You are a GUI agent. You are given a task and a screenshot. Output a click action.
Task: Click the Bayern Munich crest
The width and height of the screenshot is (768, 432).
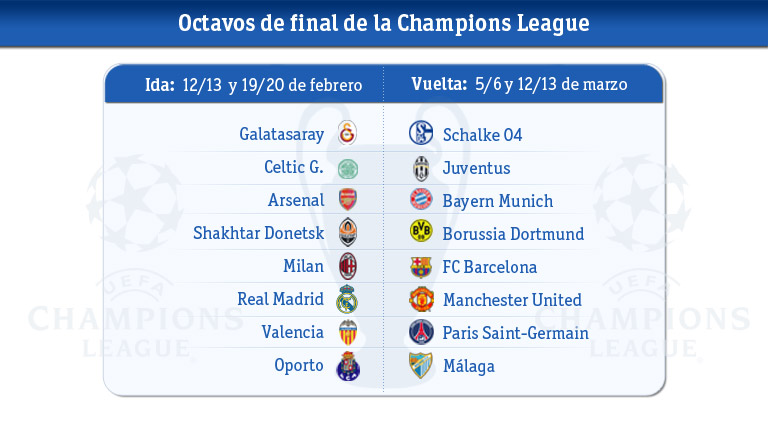coord(420,200)
